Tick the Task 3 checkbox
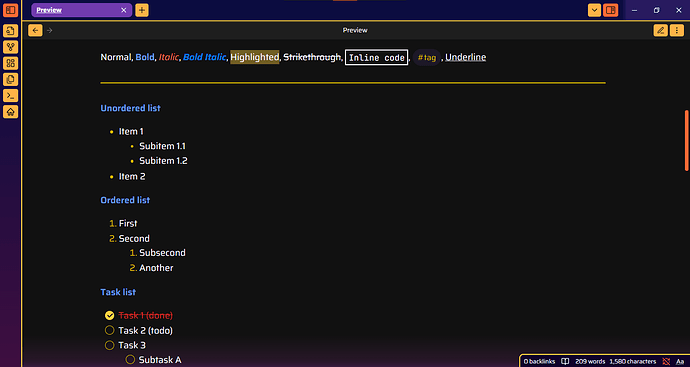The image size is (690, 367). point(110,345)
